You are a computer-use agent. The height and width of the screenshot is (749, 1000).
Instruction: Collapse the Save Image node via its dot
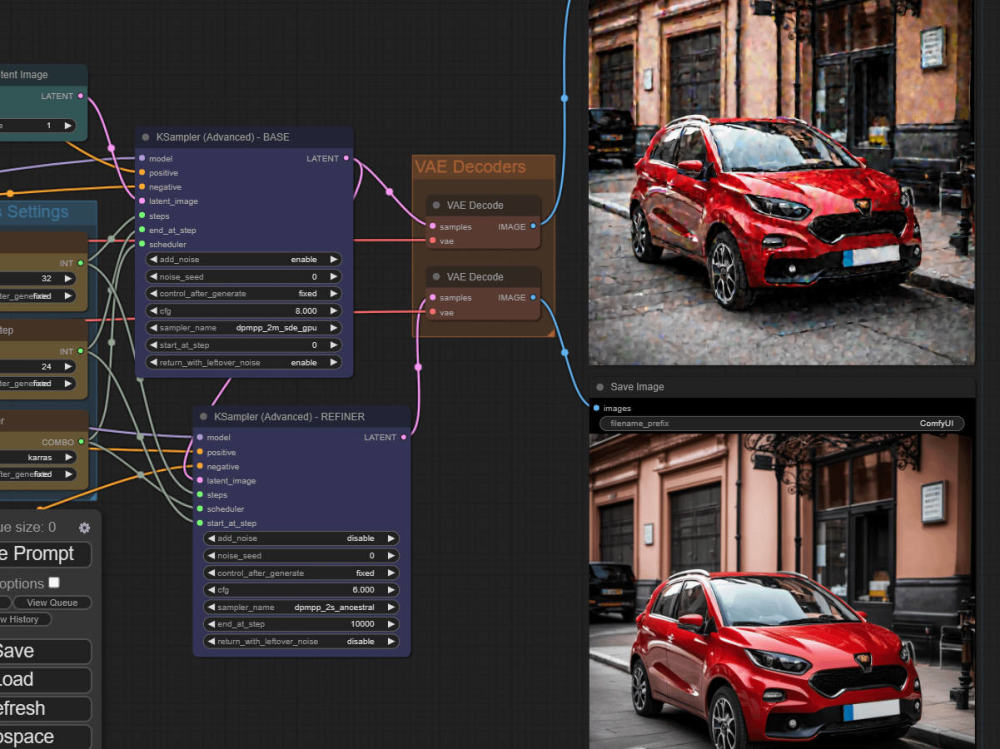point(600,387)
